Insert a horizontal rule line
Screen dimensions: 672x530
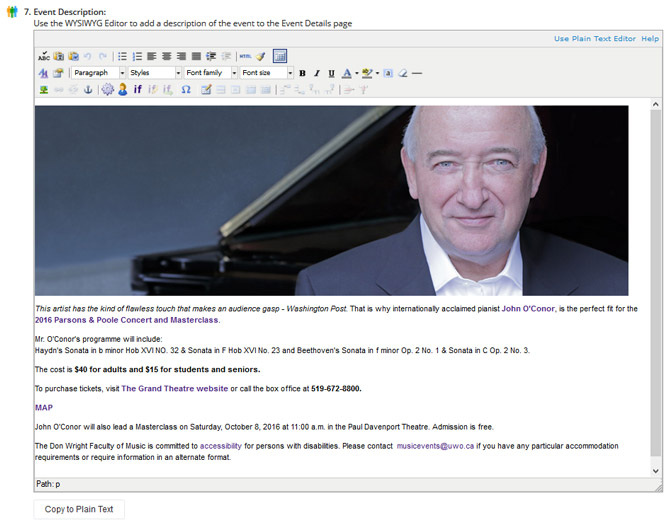[417, 73]
